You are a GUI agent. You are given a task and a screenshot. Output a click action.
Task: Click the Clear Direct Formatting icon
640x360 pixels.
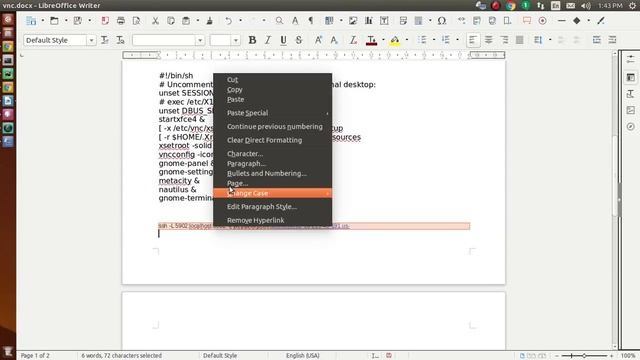353,40
